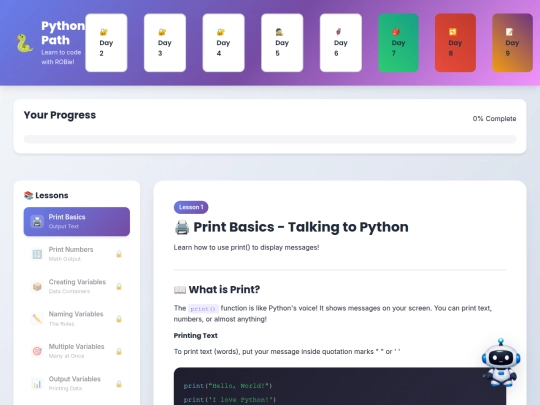Open the orange Day 9 card

(512, 43)
